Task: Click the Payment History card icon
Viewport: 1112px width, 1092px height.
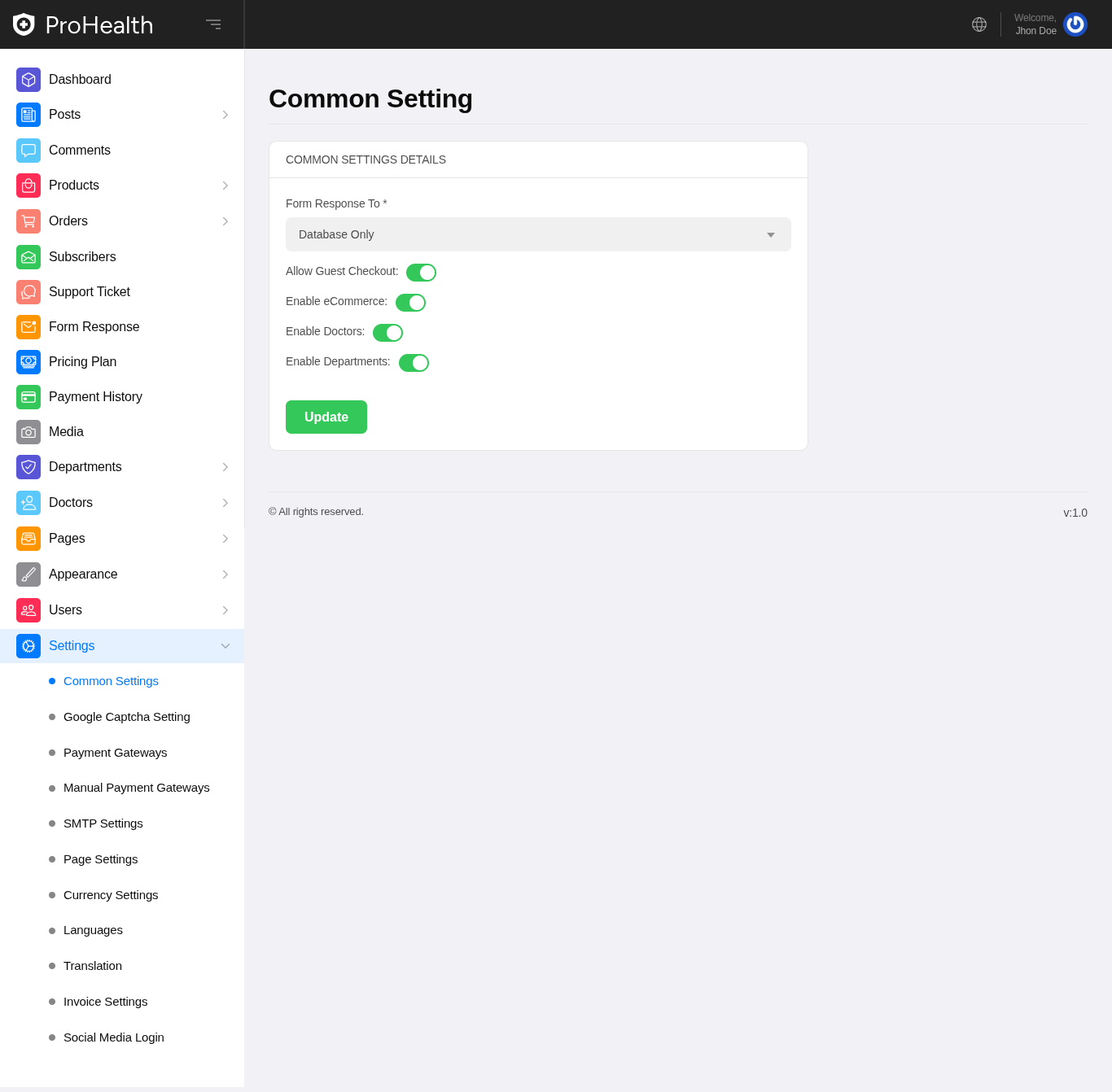Action: [x=28, y=397]
